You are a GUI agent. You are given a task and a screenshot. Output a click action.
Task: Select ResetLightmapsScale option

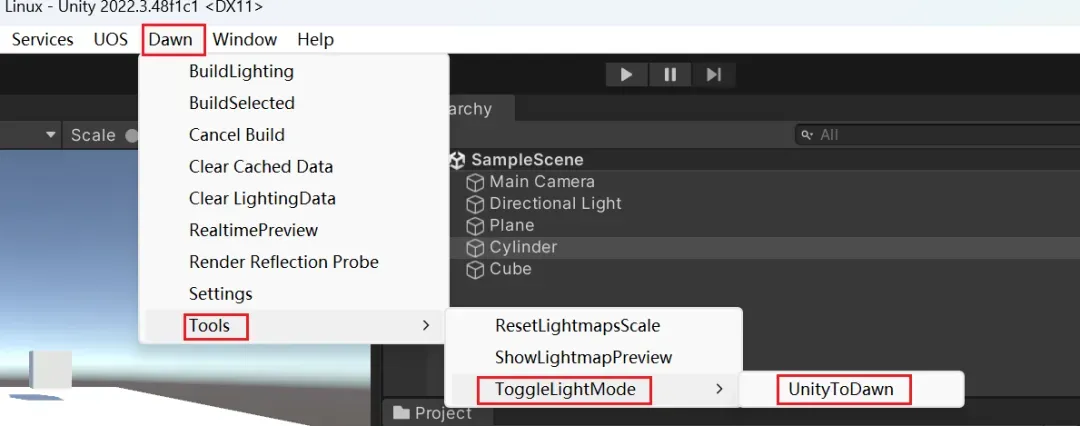[594, 325]
